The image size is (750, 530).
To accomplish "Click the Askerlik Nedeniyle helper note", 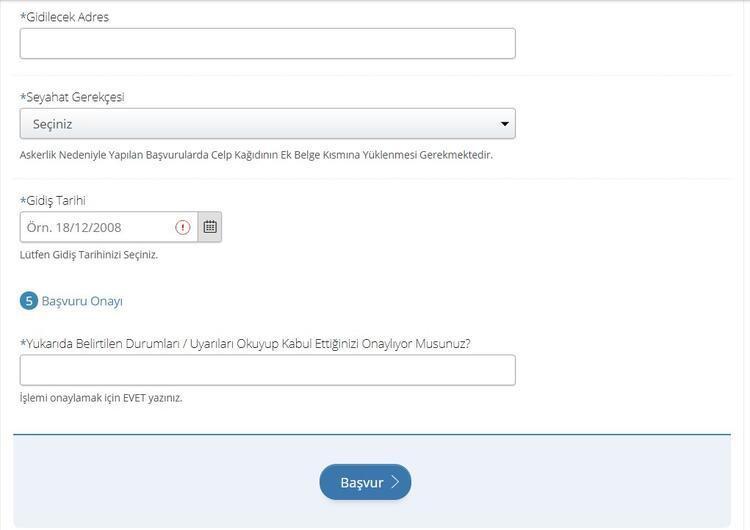I will pyautogui.click(x=256, y=155).
